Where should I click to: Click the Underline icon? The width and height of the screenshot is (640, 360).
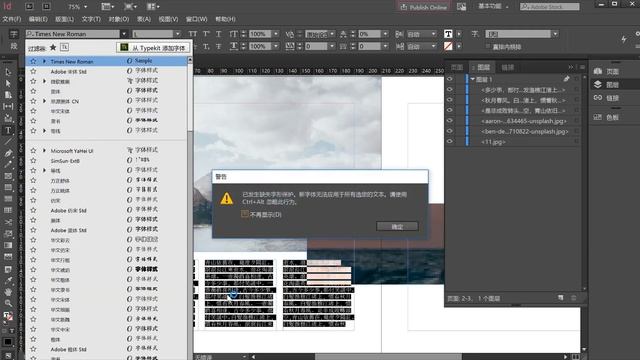[x=219, y=34]
